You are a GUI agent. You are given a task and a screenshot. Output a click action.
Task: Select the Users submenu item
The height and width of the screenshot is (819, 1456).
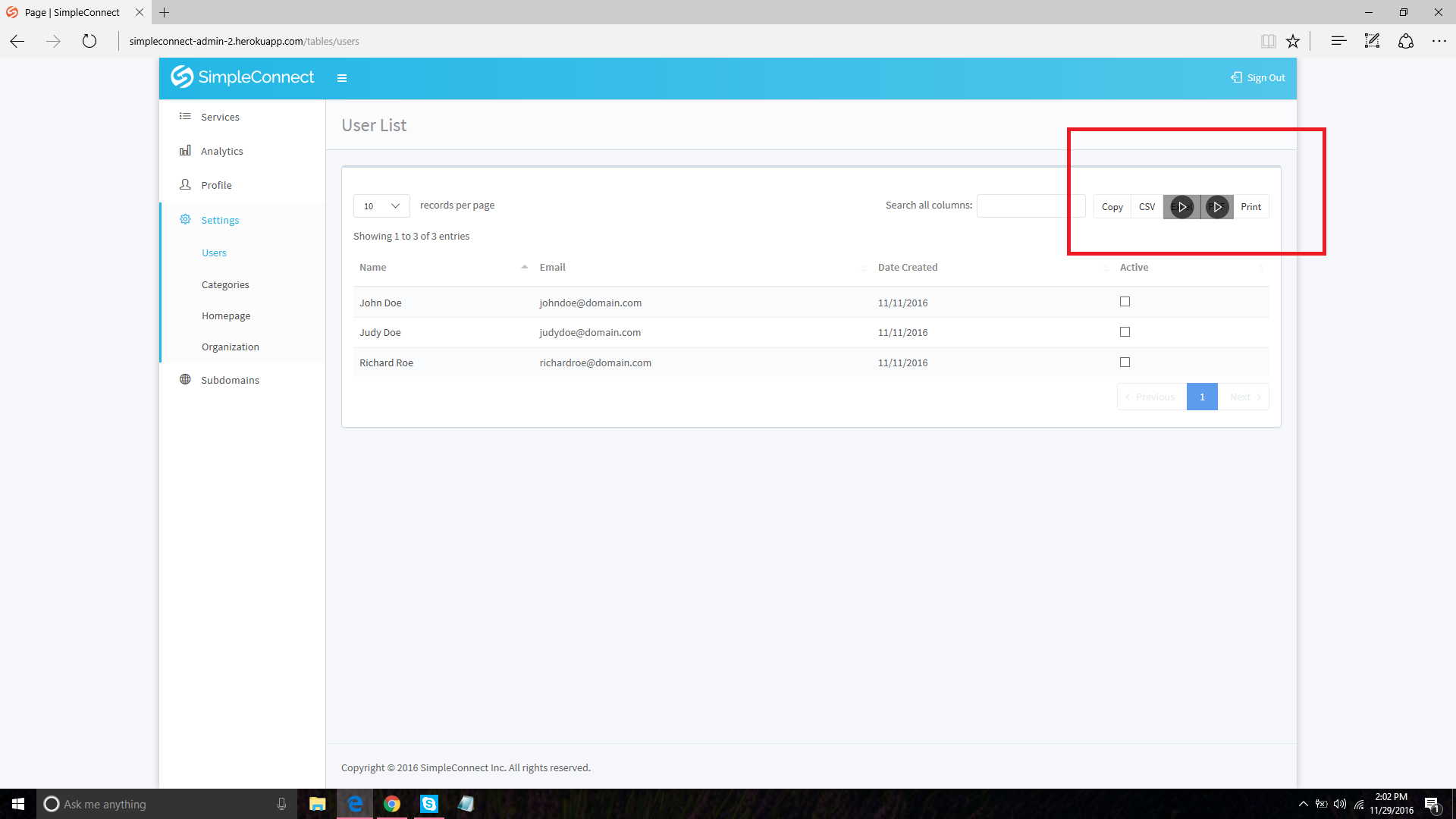pyautogui.click(x=214, y=253)
